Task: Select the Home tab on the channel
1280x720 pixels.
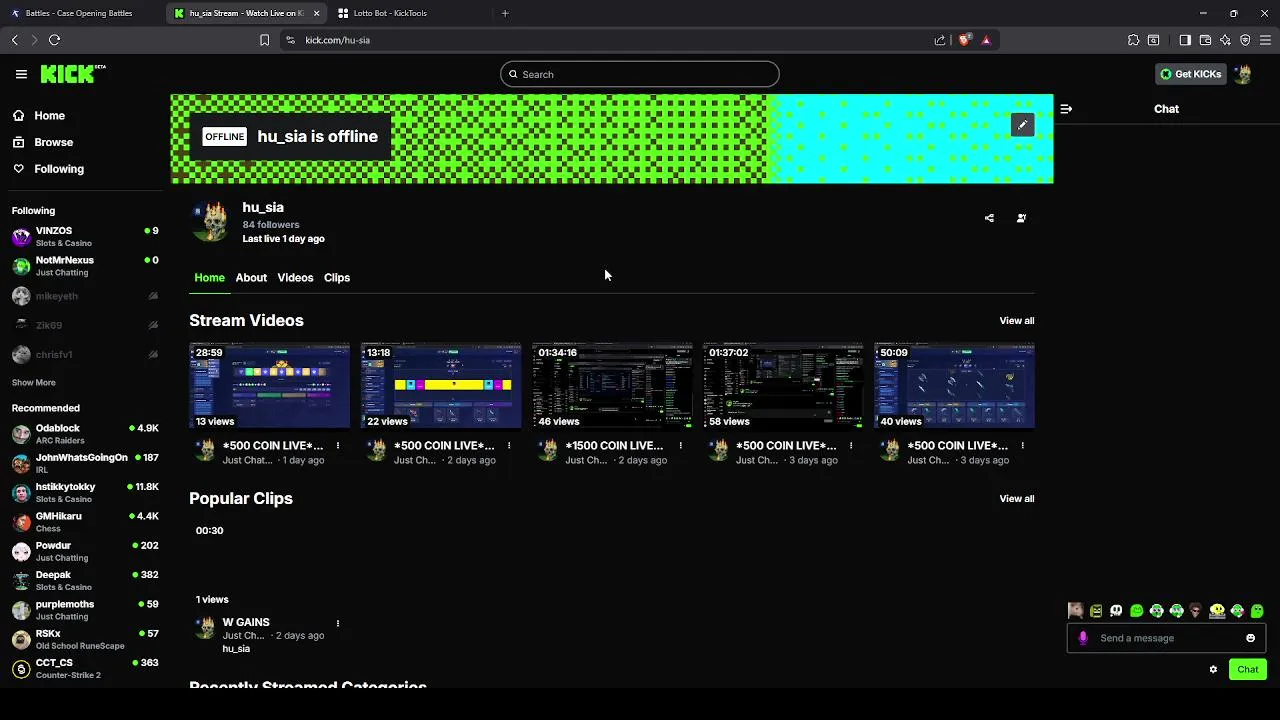Action: pyautogui.click(x=209, y=278)
